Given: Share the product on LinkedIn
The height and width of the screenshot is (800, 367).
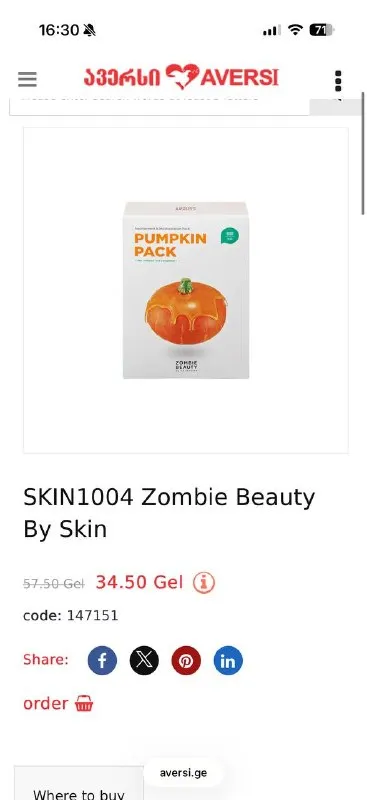Looking at the screenshot, I should pos(228,661).
